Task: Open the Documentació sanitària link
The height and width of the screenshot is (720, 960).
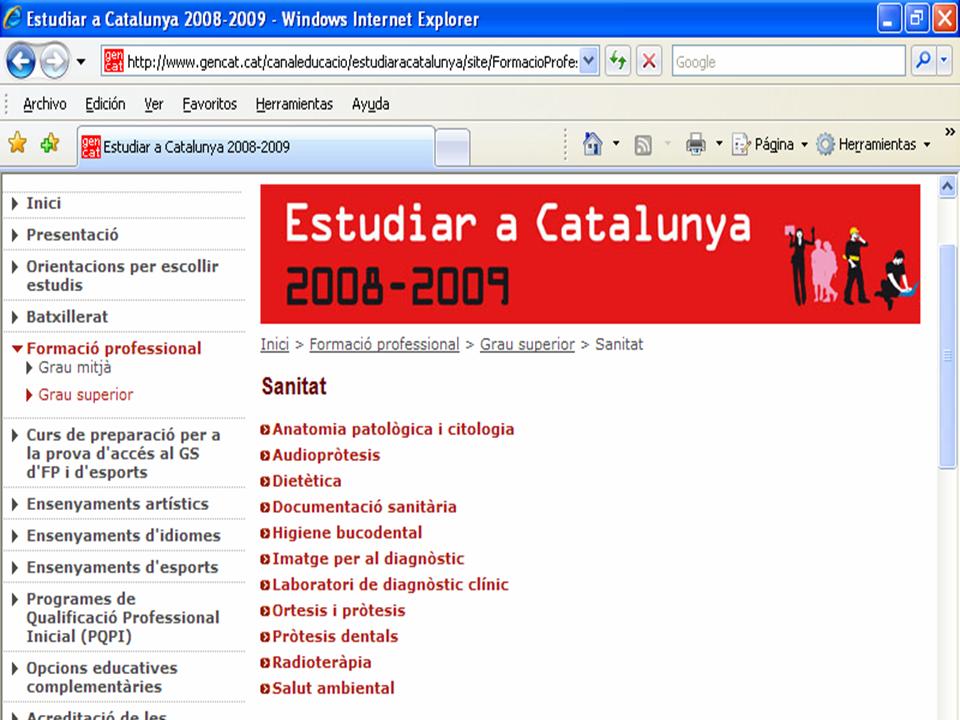Action: [364, 507]
